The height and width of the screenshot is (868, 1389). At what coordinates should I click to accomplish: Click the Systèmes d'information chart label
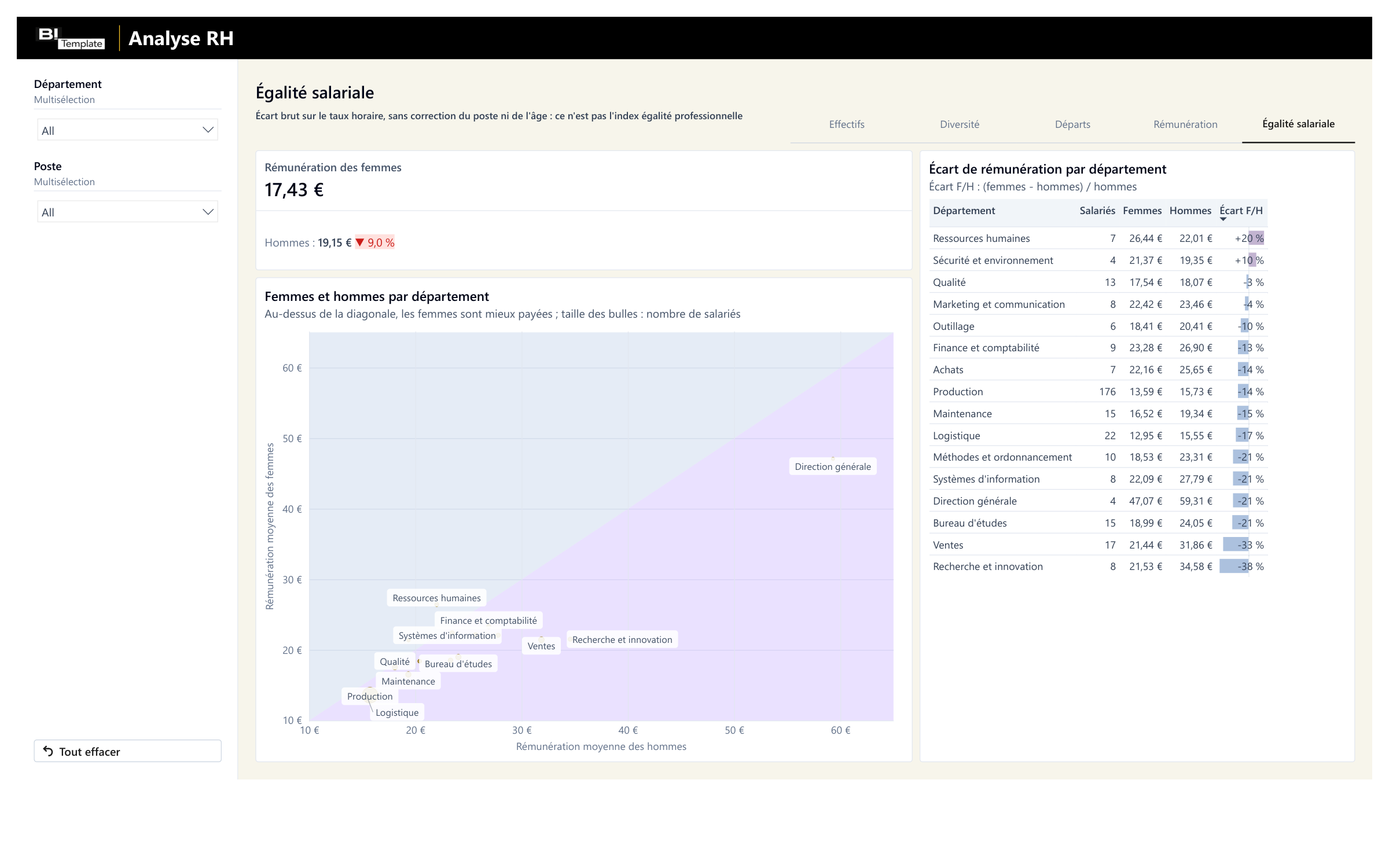point(447,635)
